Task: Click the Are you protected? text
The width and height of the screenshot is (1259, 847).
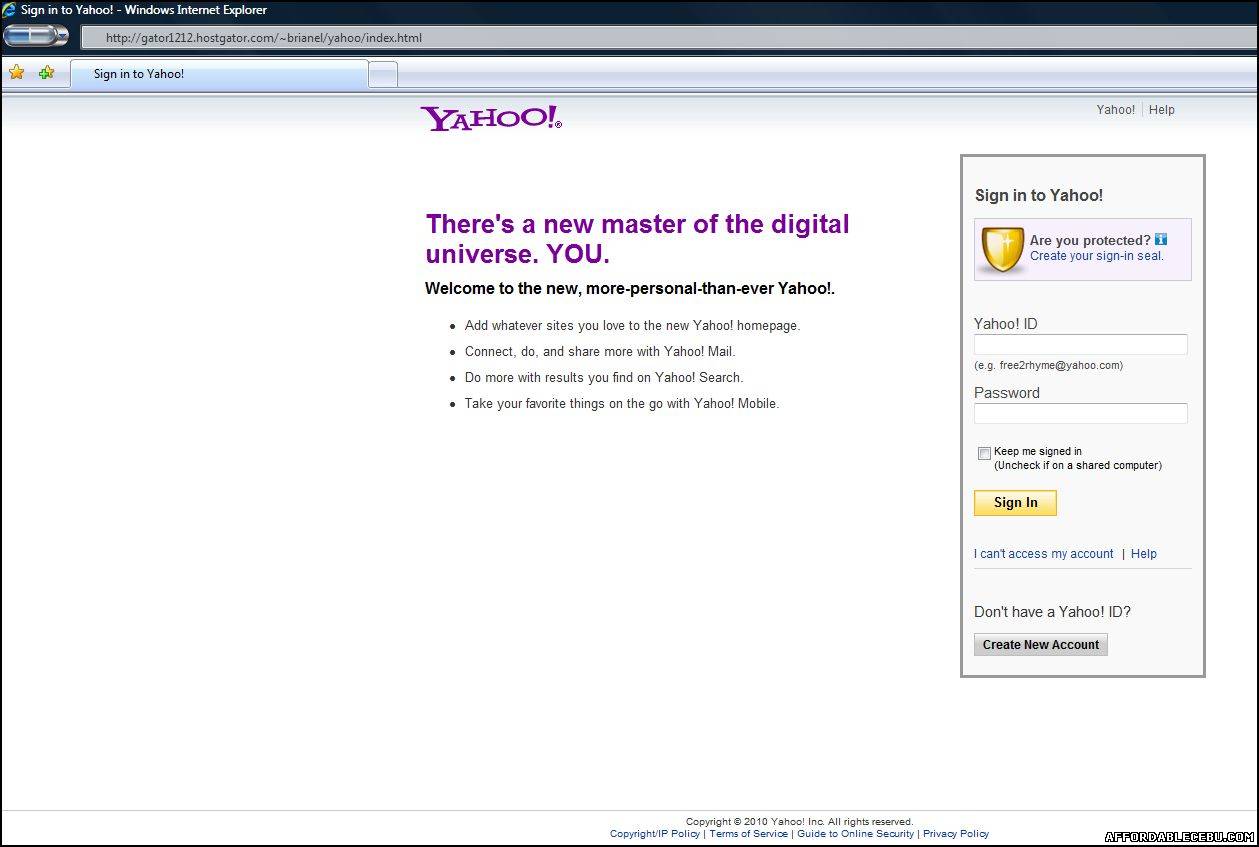Action: 1090,240
